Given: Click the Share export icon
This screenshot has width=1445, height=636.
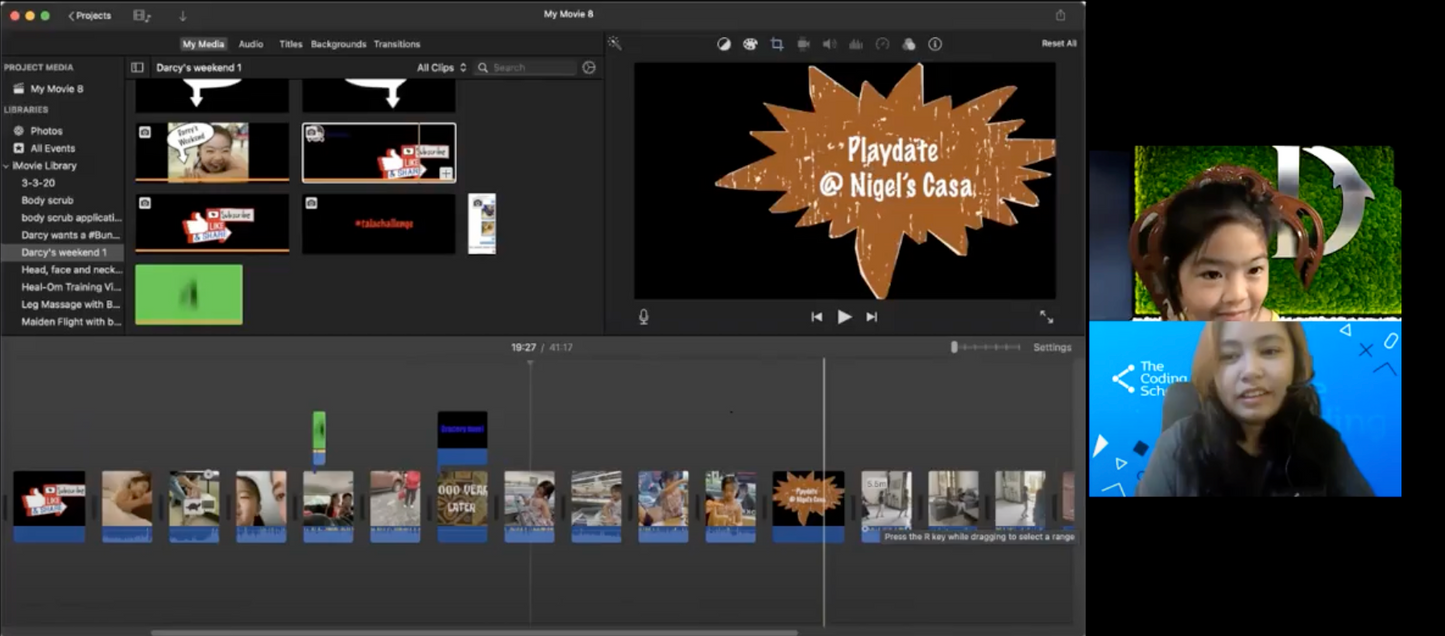Looking at the screenshot, I should coord(1060,15).
